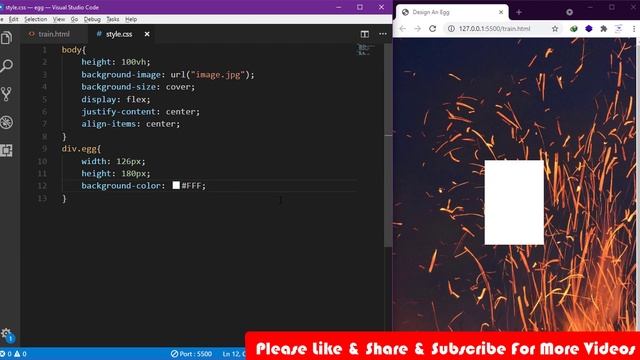Click the div.egg selector on line 9

(x=80, y=149)
